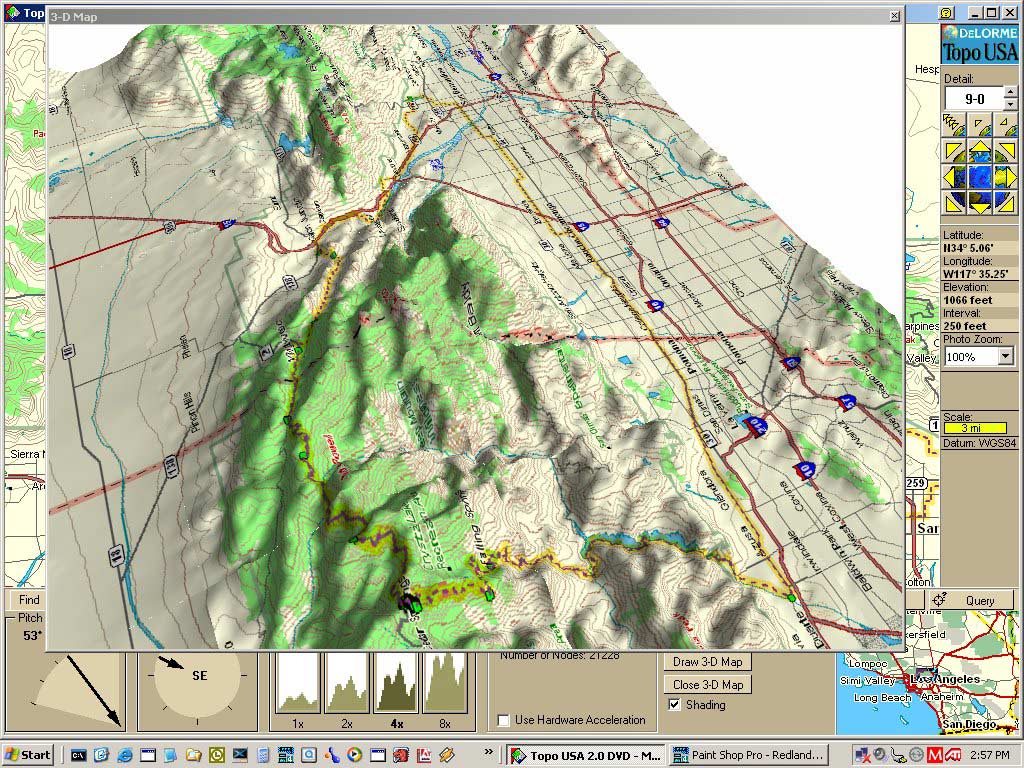
Task: Pan the map west with left arrow
Action: click(953, 178)
